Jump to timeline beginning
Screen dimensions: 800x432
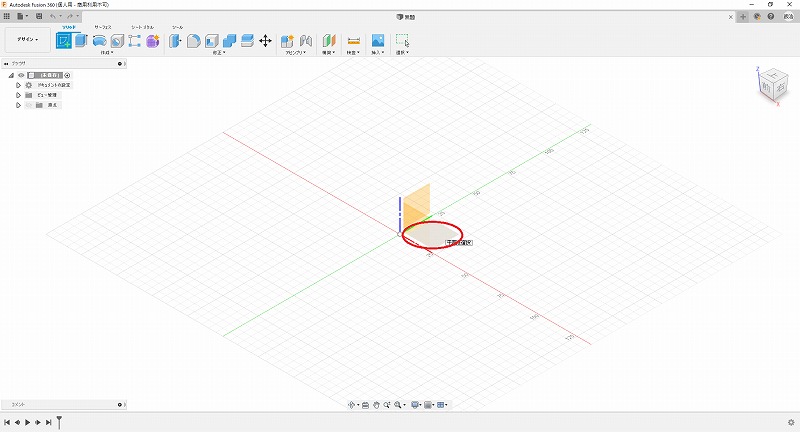tap(7, 422)
